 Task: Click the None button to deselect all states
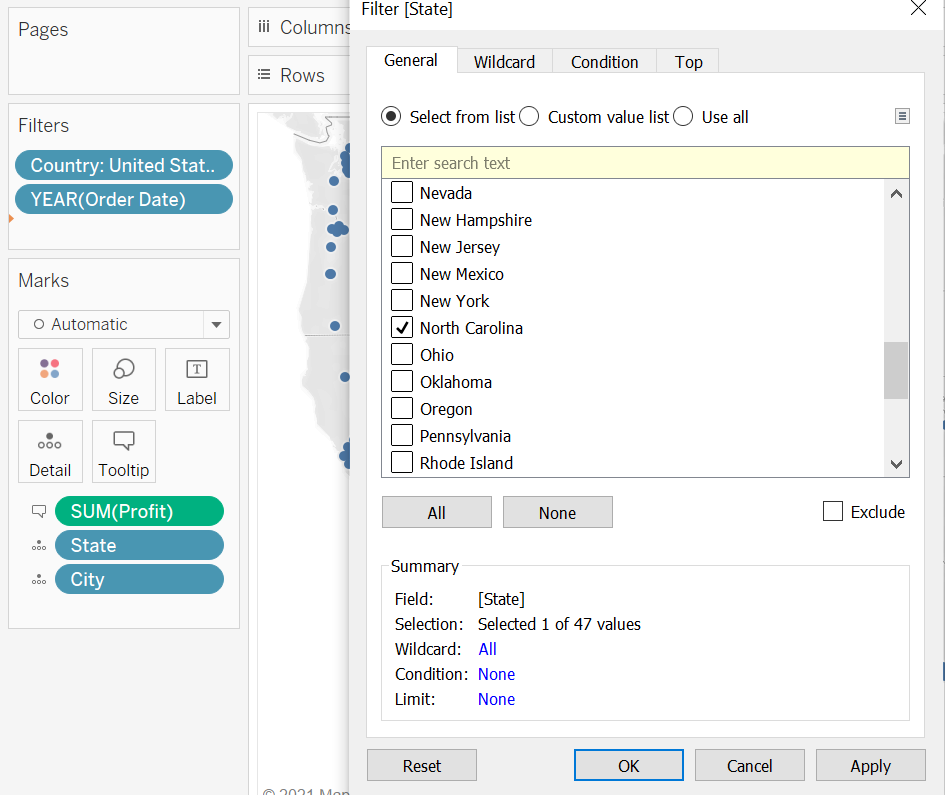[x=557, y=511]
